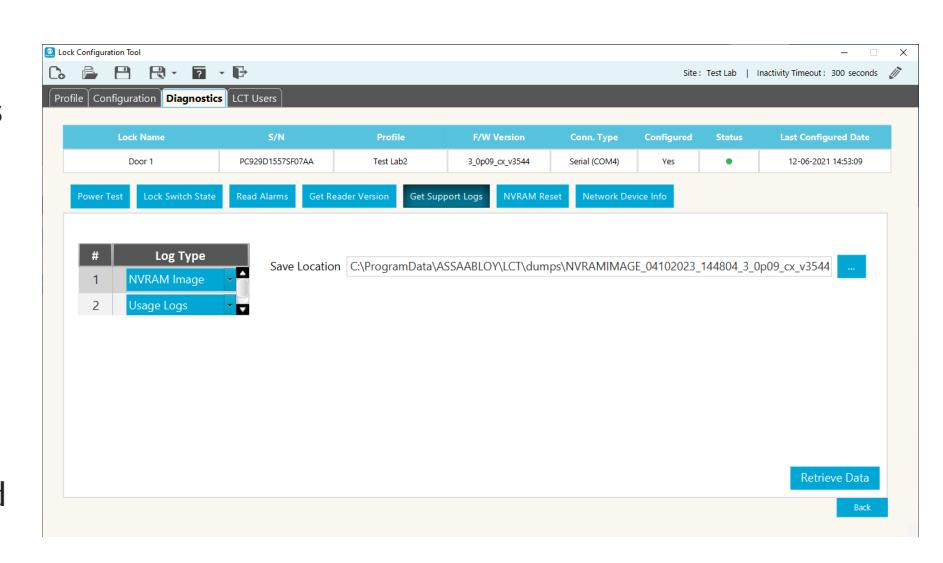Click the Last Configured Date column header
Image resolution: width=943 pixels, height=563 pixels.
point(825,137)
